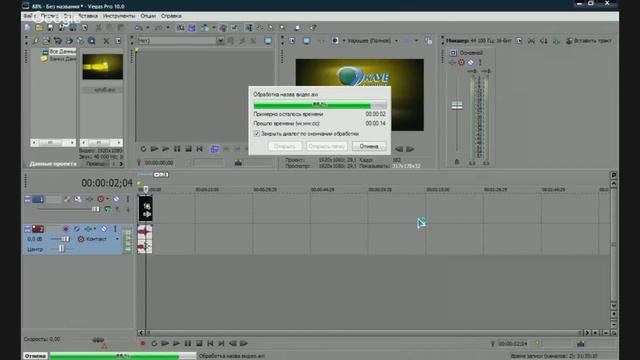The image size is (640, 360).
Task: Switch to the Проводник tab
Action: (97, 164)
